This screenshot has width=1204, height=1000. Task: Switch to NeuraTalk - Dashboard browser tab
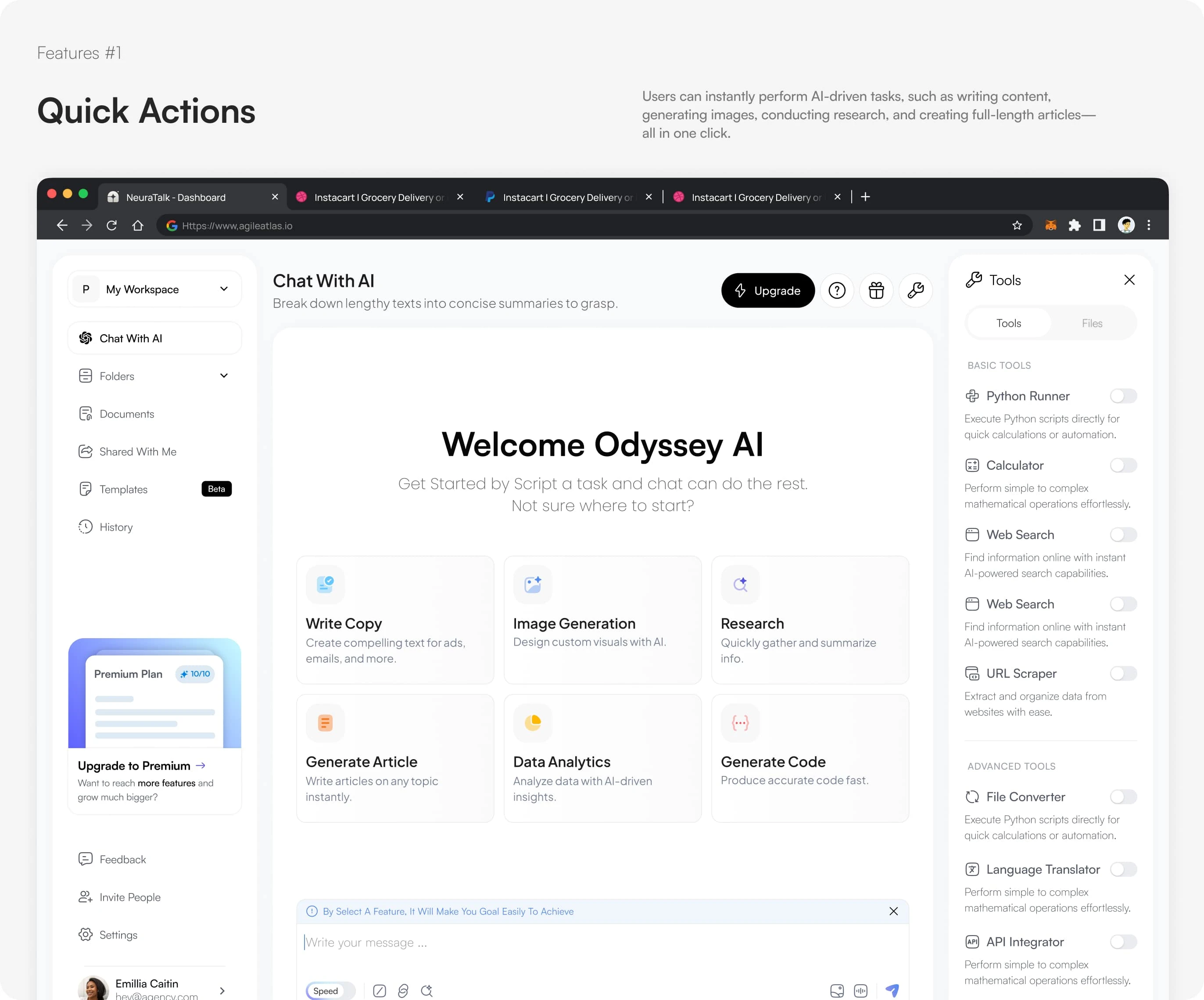tap(191, 197)
